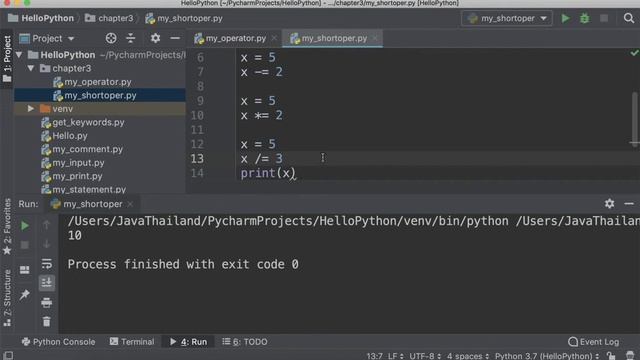The width and height of the screenshot is (640, 360).
Task: Toggle scroll to end in Run console
Action: click(47, 282)
